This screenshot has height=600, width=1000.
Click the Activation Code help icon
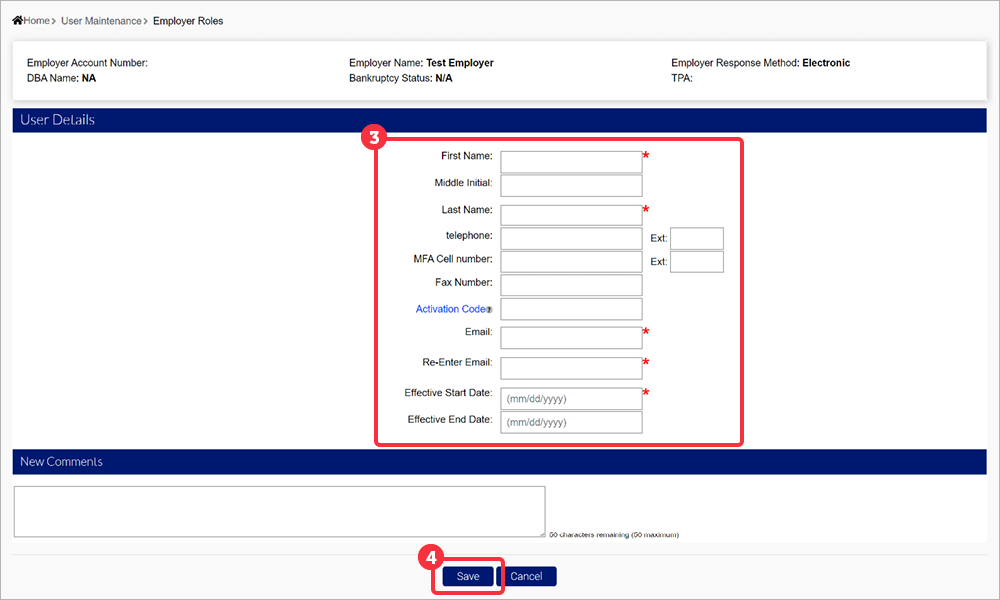(489, 310)
